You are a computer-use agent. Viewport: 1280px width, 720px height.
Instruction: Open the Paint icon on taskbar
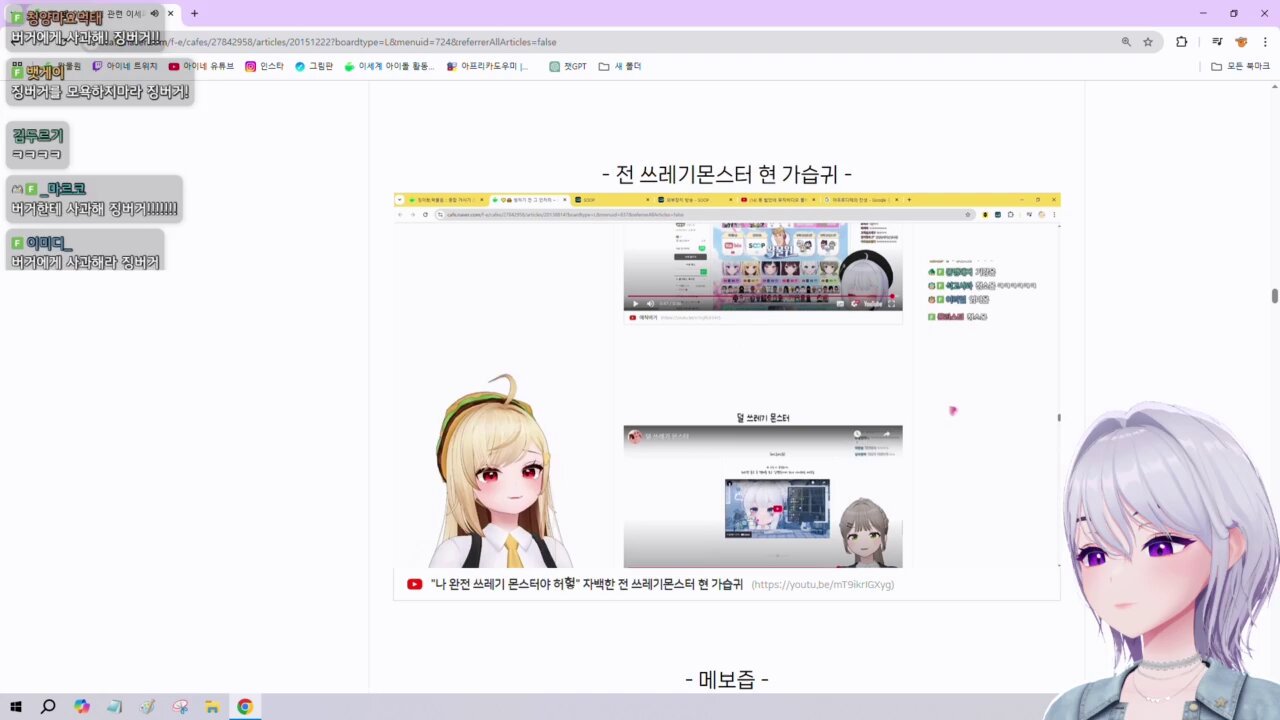click(147, 706)
